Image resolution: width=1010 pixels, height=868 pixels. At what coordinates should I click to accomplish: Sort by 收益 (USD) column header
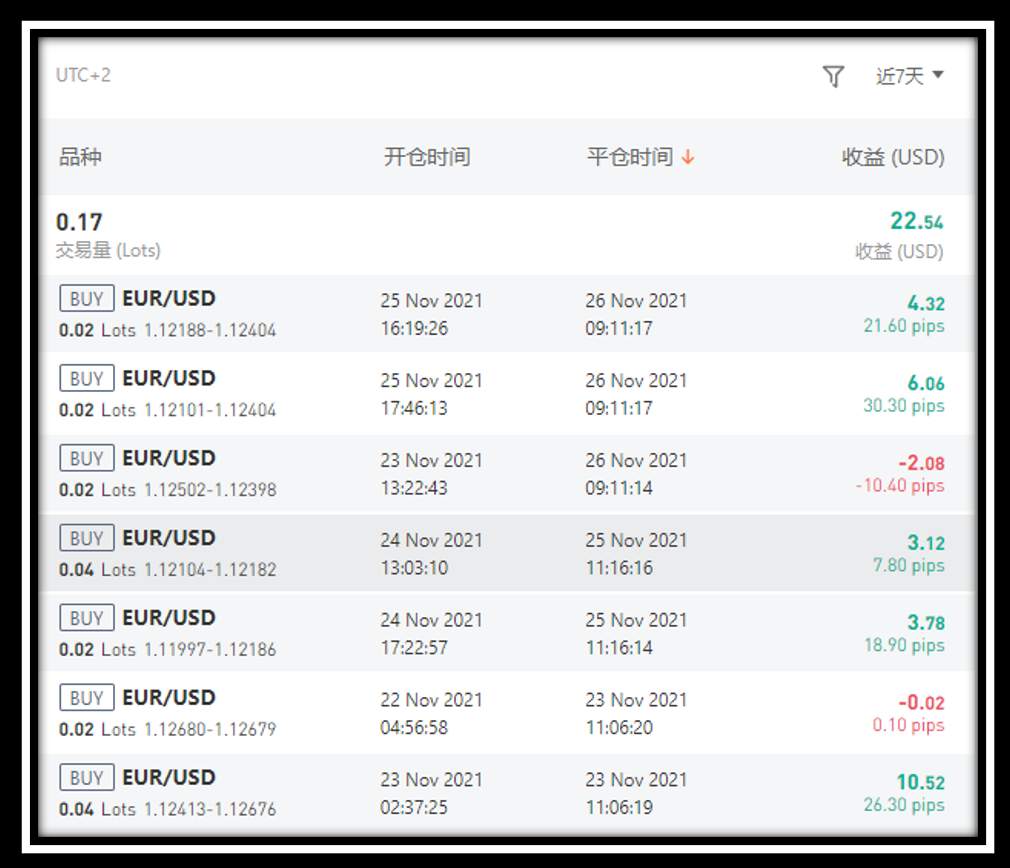(893, 156)
